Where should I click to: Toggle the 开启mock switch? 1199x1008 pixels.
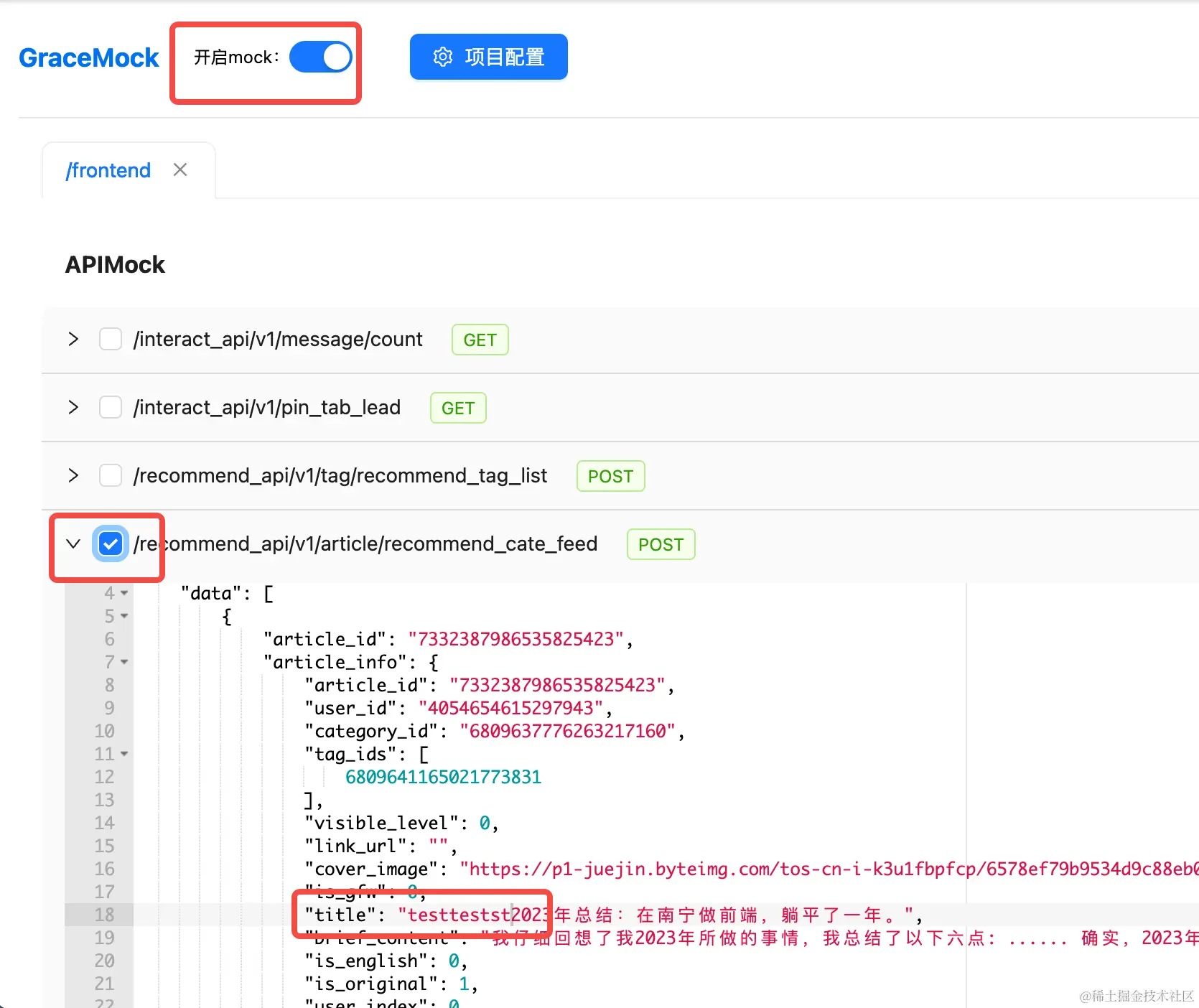(x=321, y=57)
